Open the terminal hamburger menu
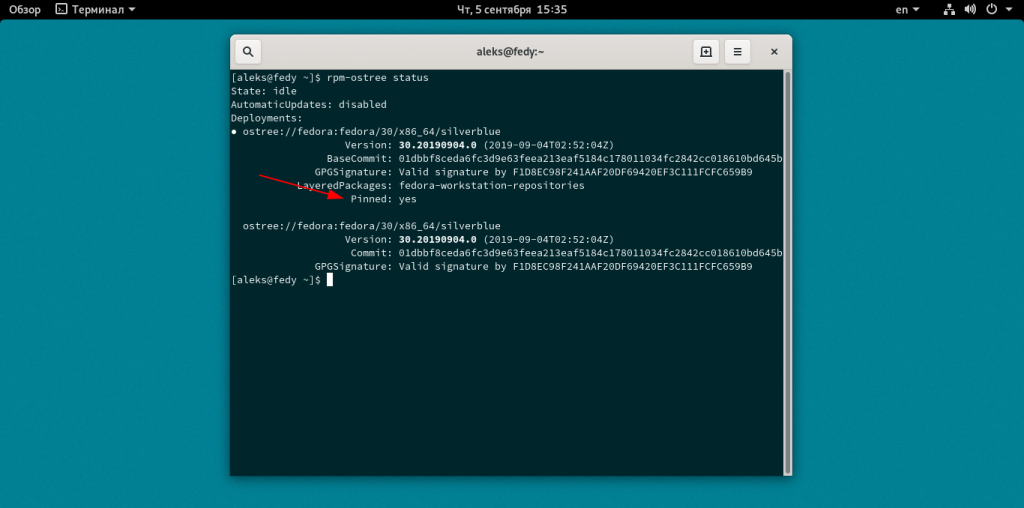 pos(738,52)
